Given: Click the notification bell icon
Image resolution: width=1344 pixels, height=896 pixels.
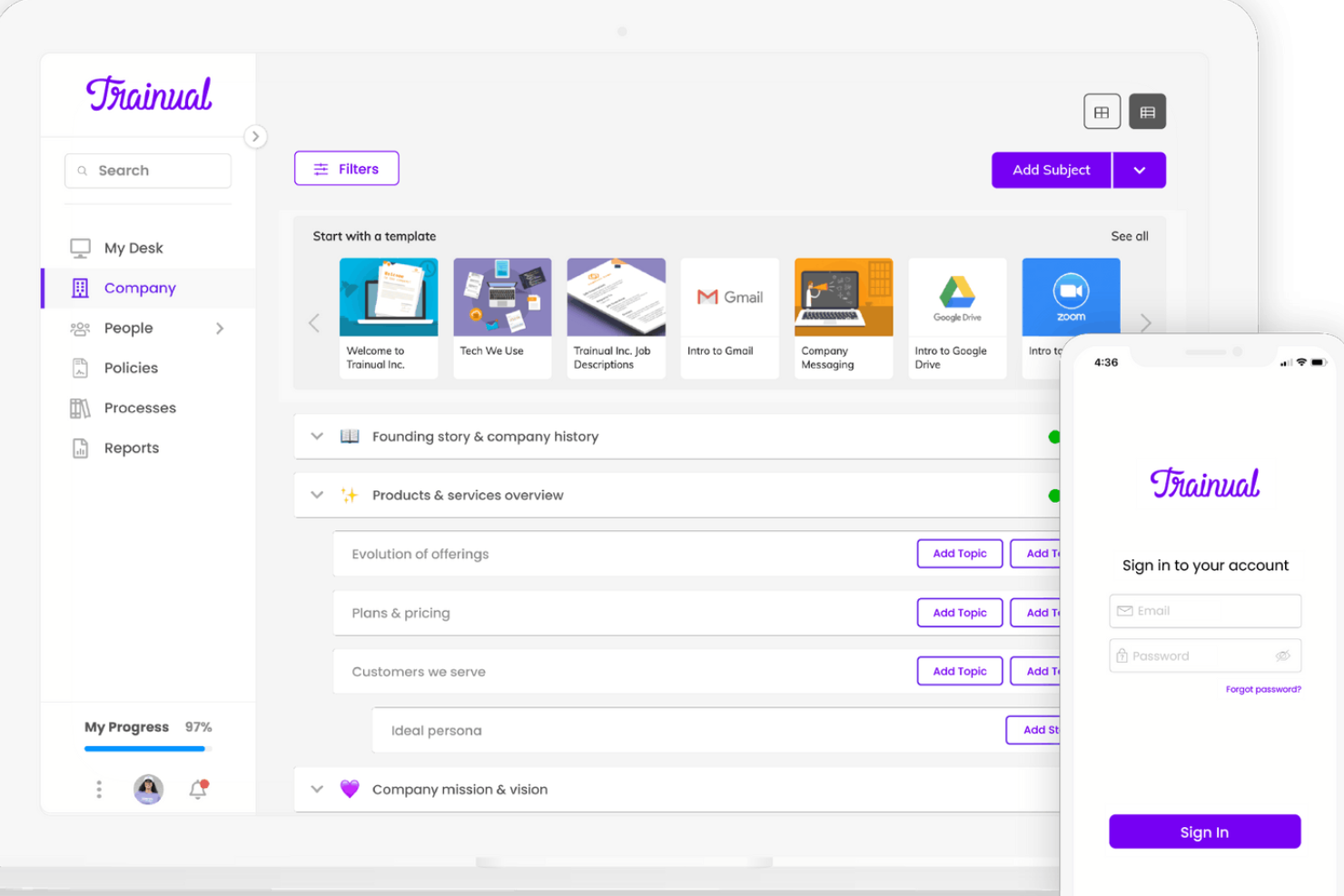Looking at the screenshot, I should 197,789.
